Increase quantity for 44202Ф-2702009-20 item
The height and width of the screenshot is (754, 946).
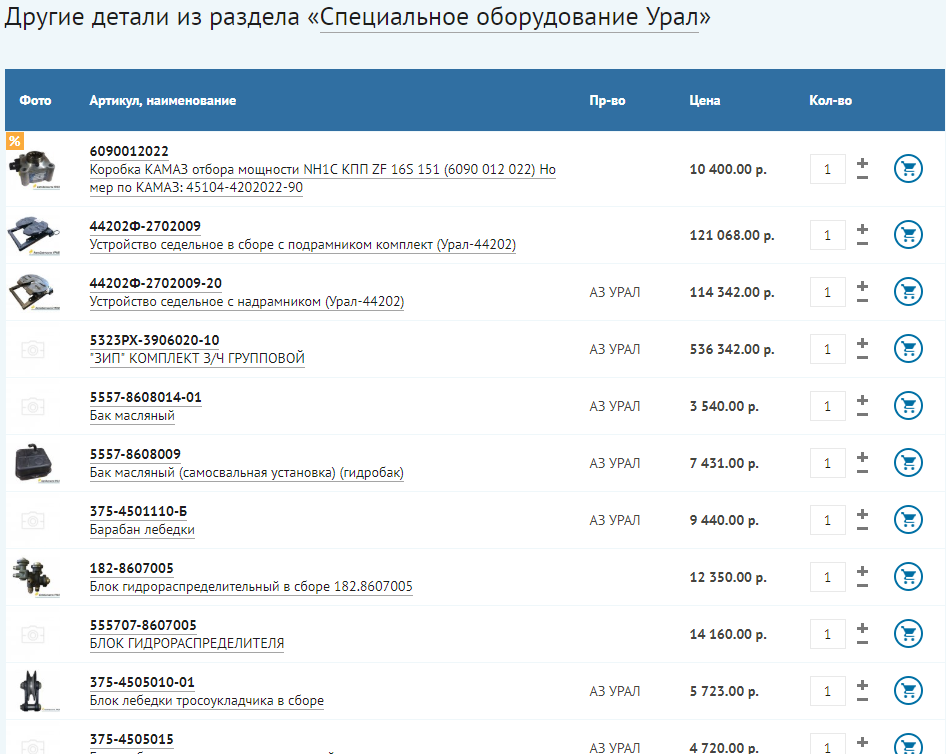(862, 285)
